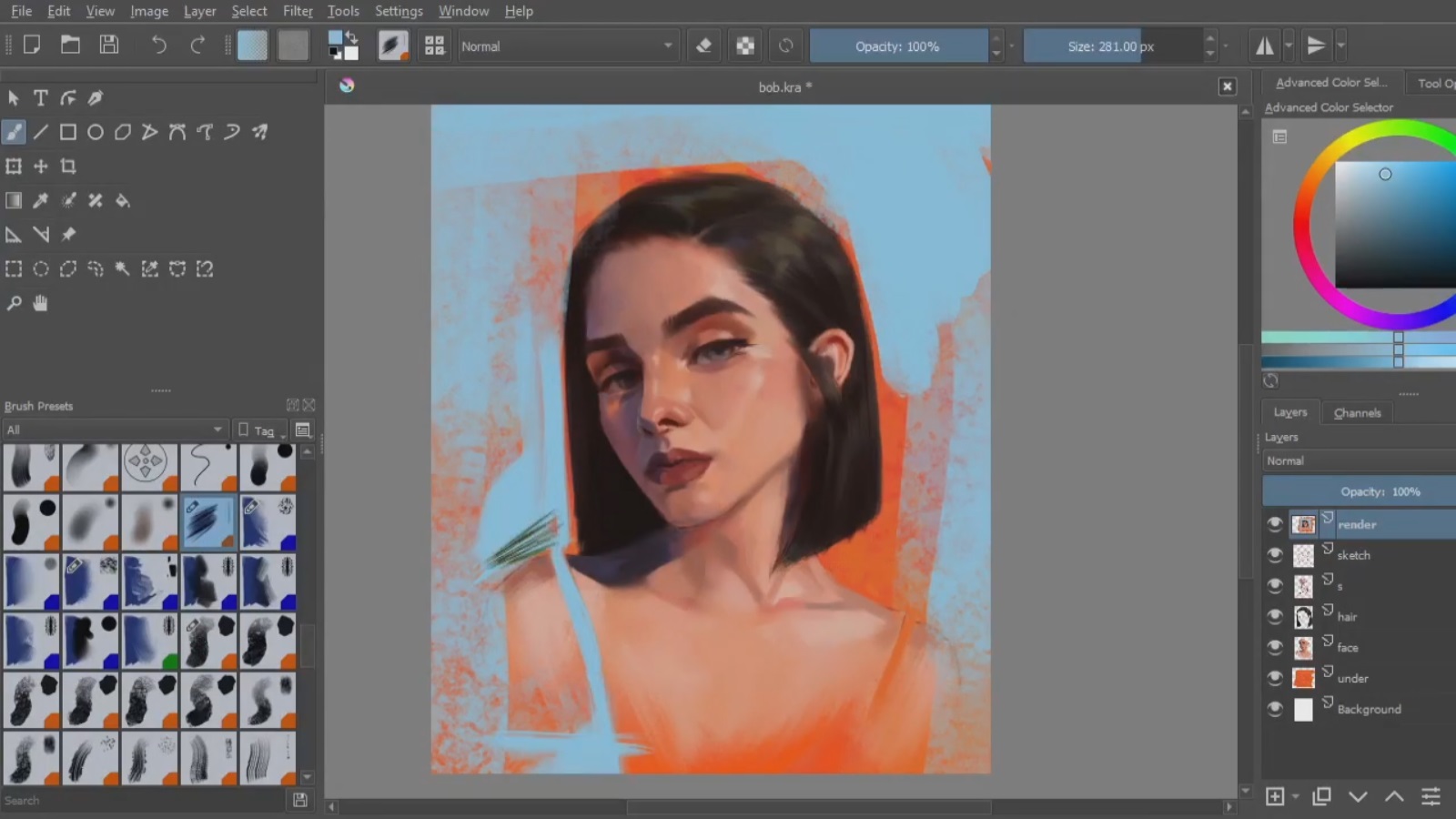This screenshot has width=1456, height=819.
Task: Select the Rectangular Selection tool
Action: pos(14,268)
